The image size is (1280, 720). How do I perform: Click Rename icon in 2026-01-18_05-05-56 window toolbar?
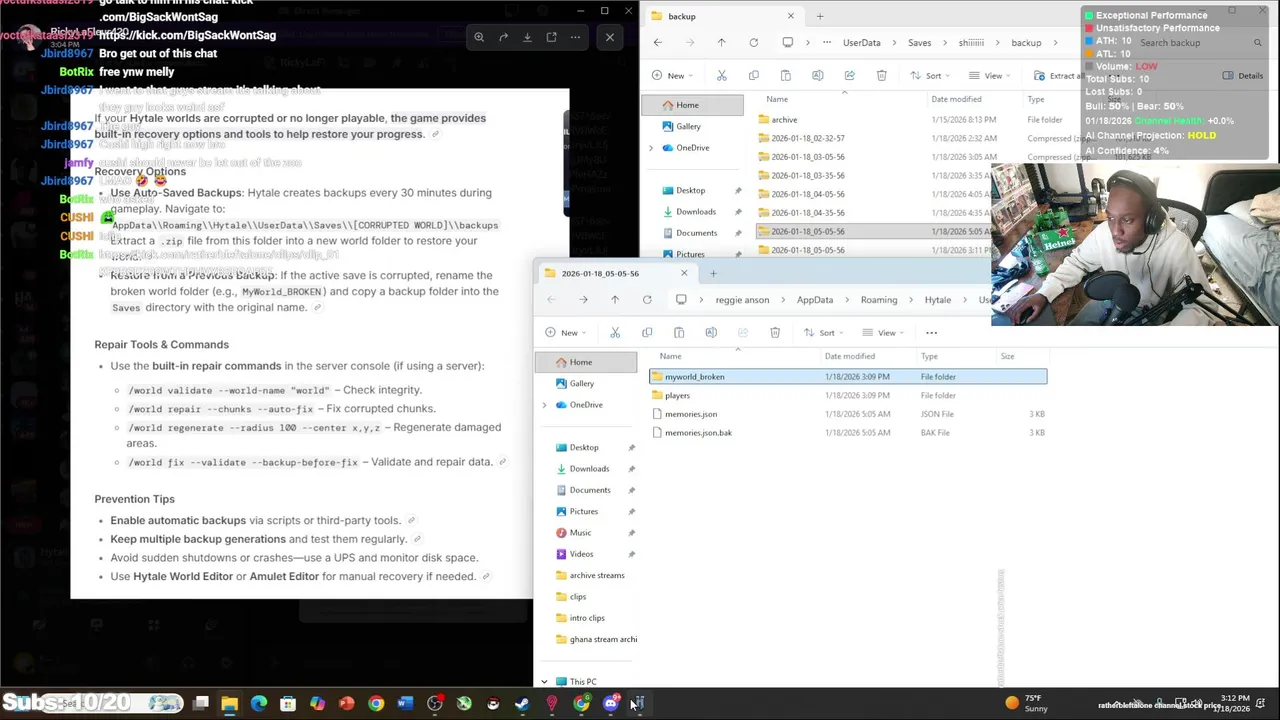coord(711,332)
